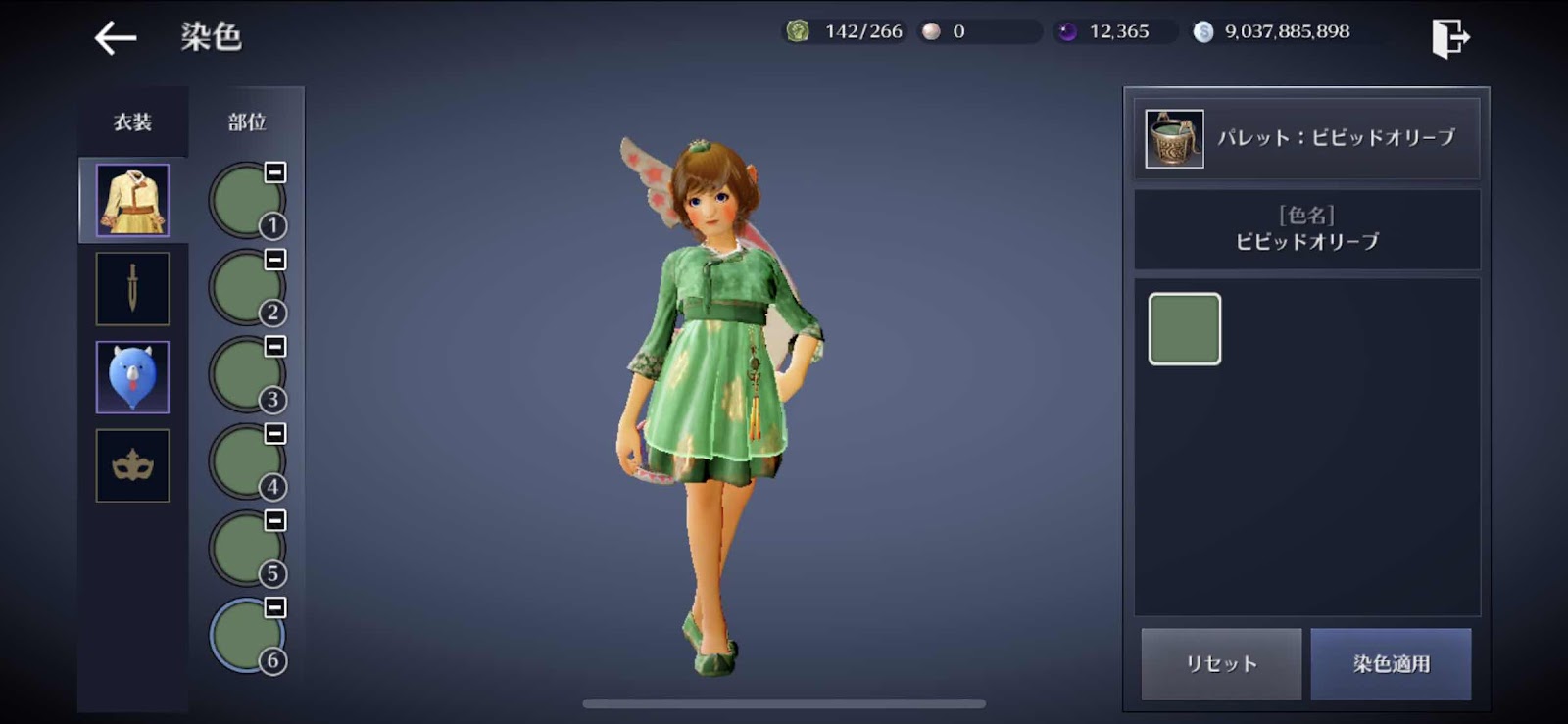Remove dye from part 6 minus button
The height and width of the screenshot is (724, 1568).
[x=275, y=607]
